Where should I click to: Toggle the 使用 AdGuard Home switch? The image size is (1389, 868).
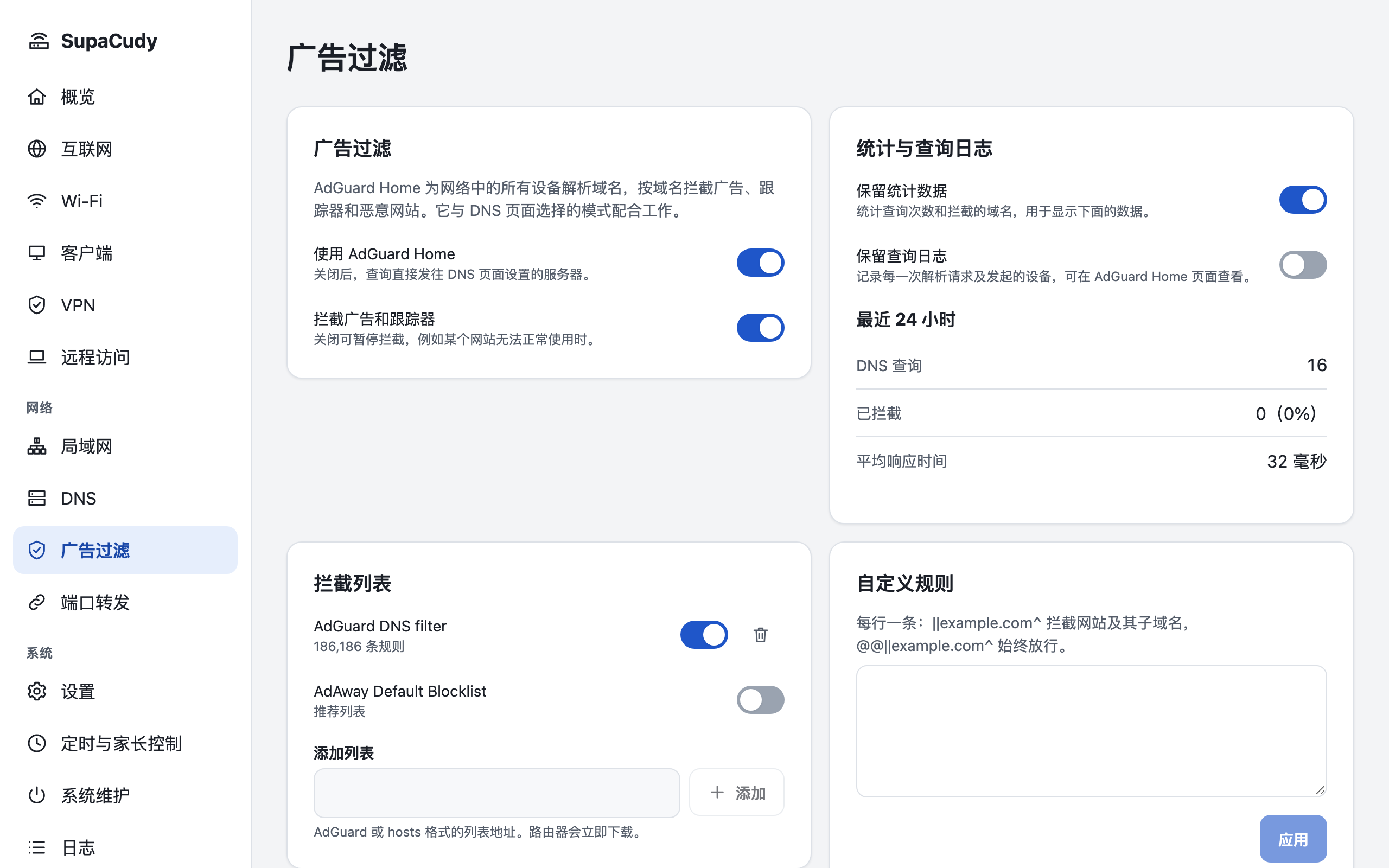coord(761,263)
